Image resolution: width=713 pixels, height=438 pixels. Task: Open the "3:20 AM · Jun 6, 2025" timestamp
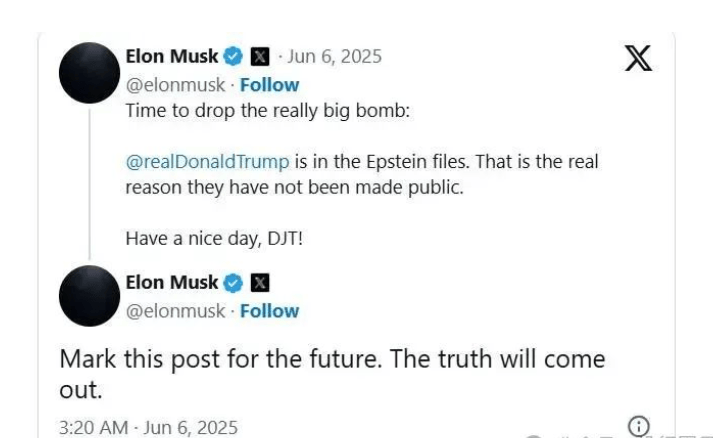coord(148,428)
